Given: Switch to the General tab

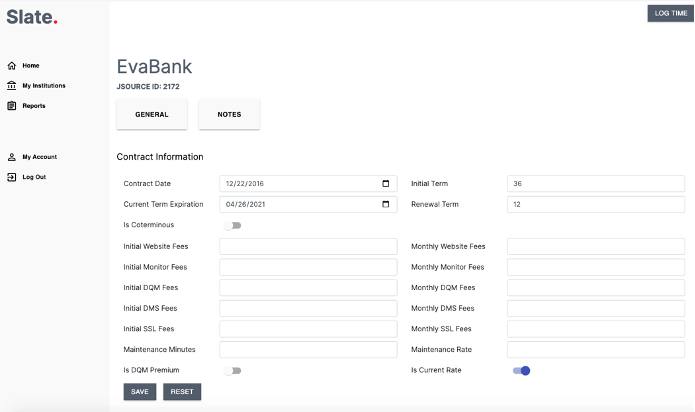Looking at the screenshot, I should pos(152,115).
